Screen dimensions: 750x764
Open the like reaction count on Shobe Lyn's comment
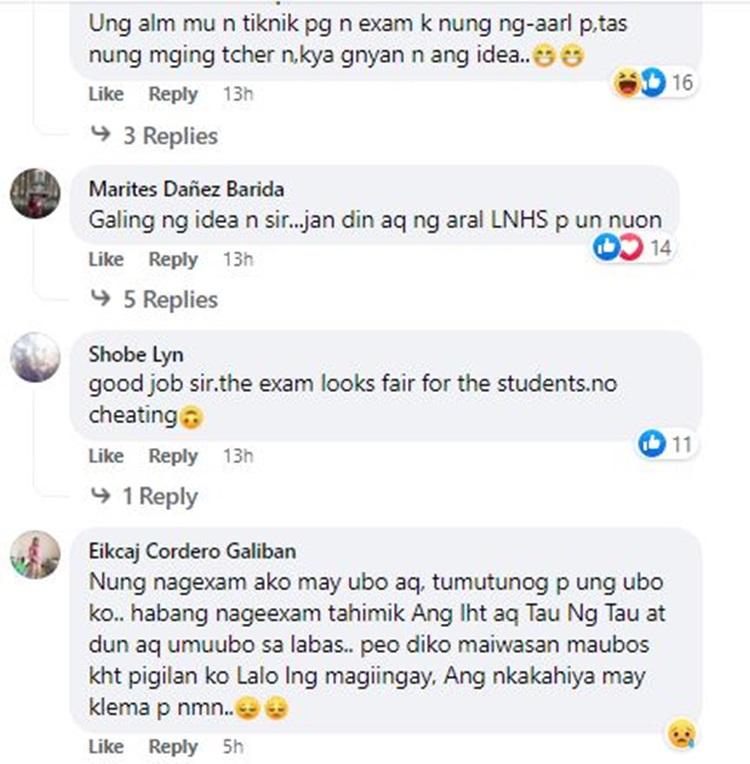pos(666,444)
